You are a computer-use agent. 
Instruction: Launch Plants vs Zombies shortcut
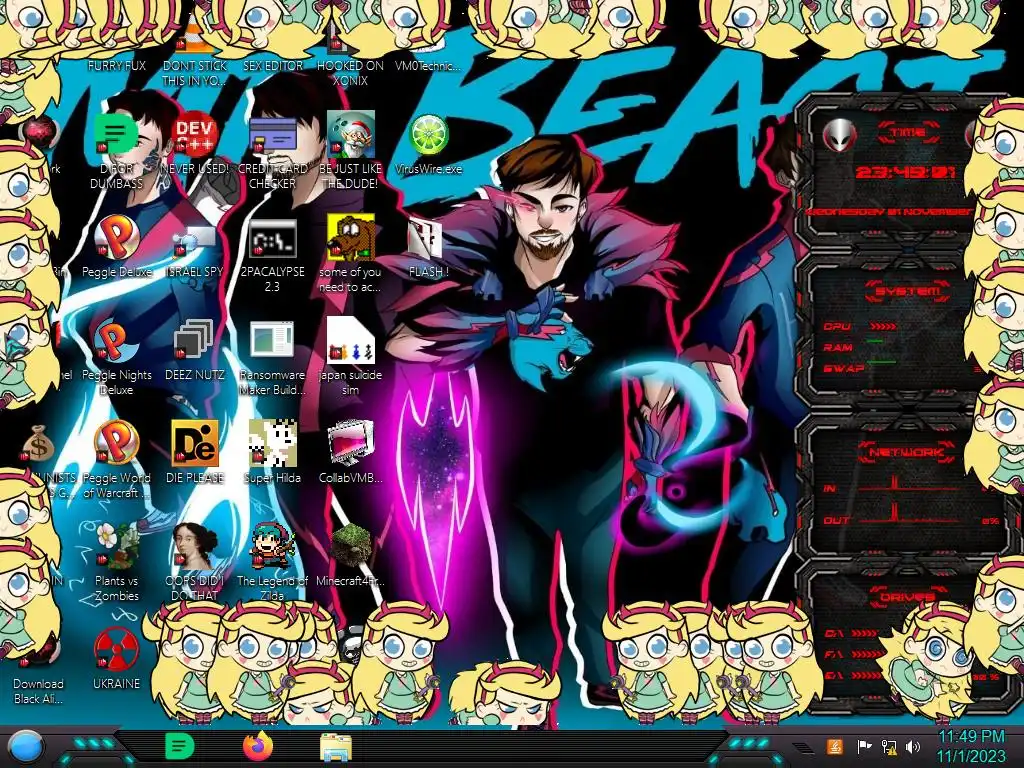pyautogui.click(x=116, y=546)
